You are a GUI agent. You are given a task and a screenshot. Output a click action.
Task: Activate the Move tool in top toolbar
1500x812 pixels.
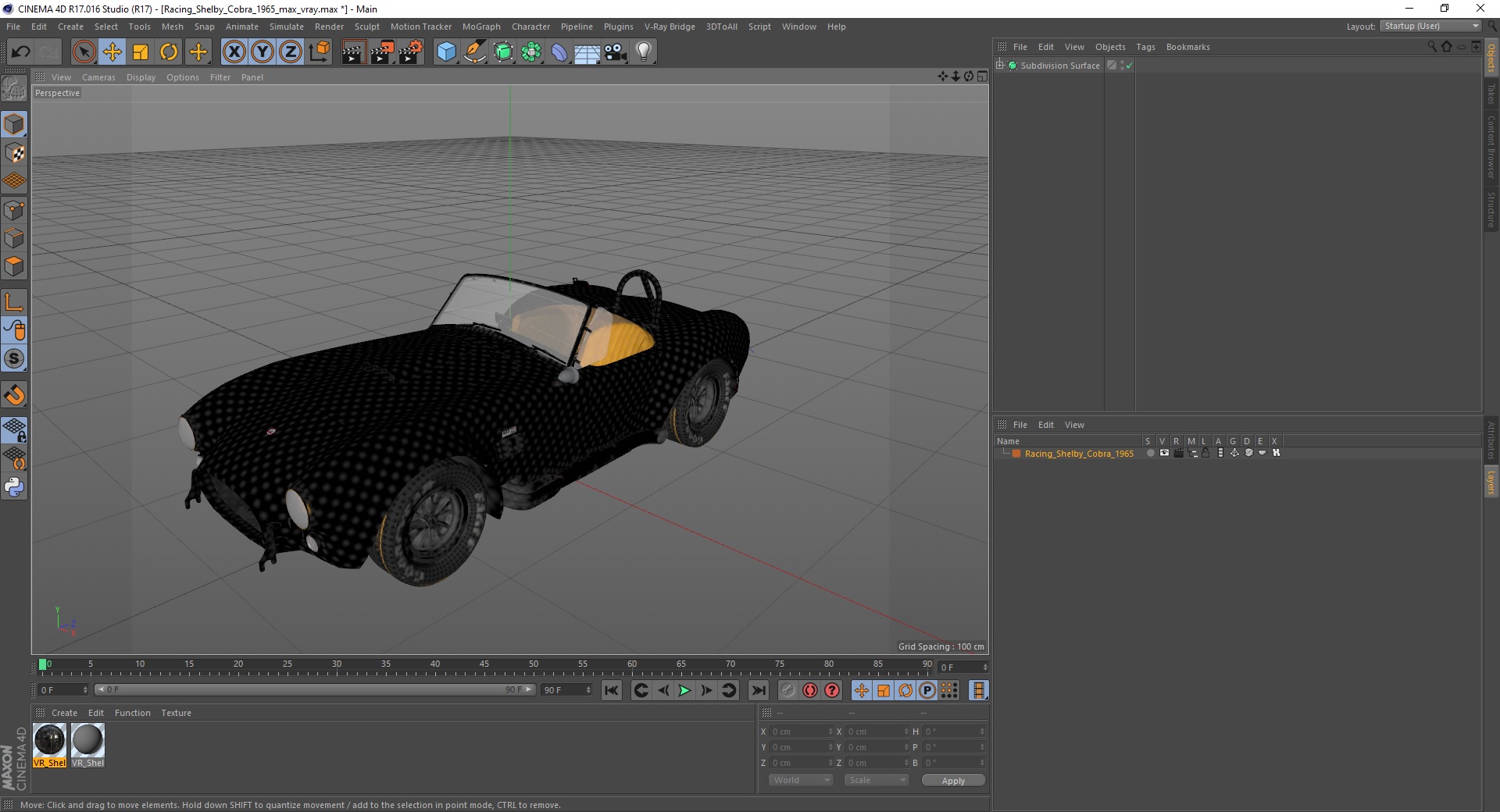pos(112,52)
